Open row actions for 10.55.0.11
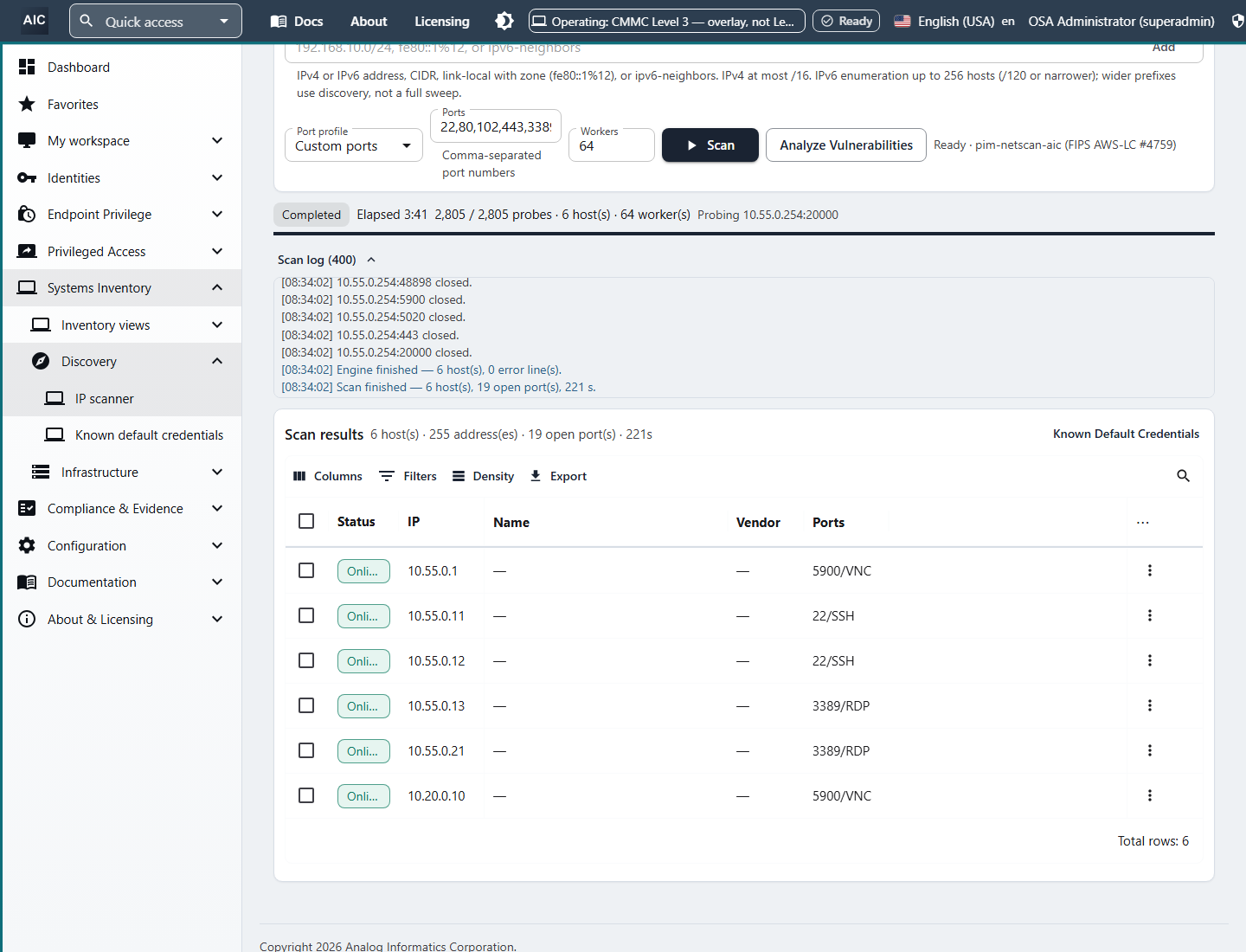The image size is (1246, 952). (1150, 615)
